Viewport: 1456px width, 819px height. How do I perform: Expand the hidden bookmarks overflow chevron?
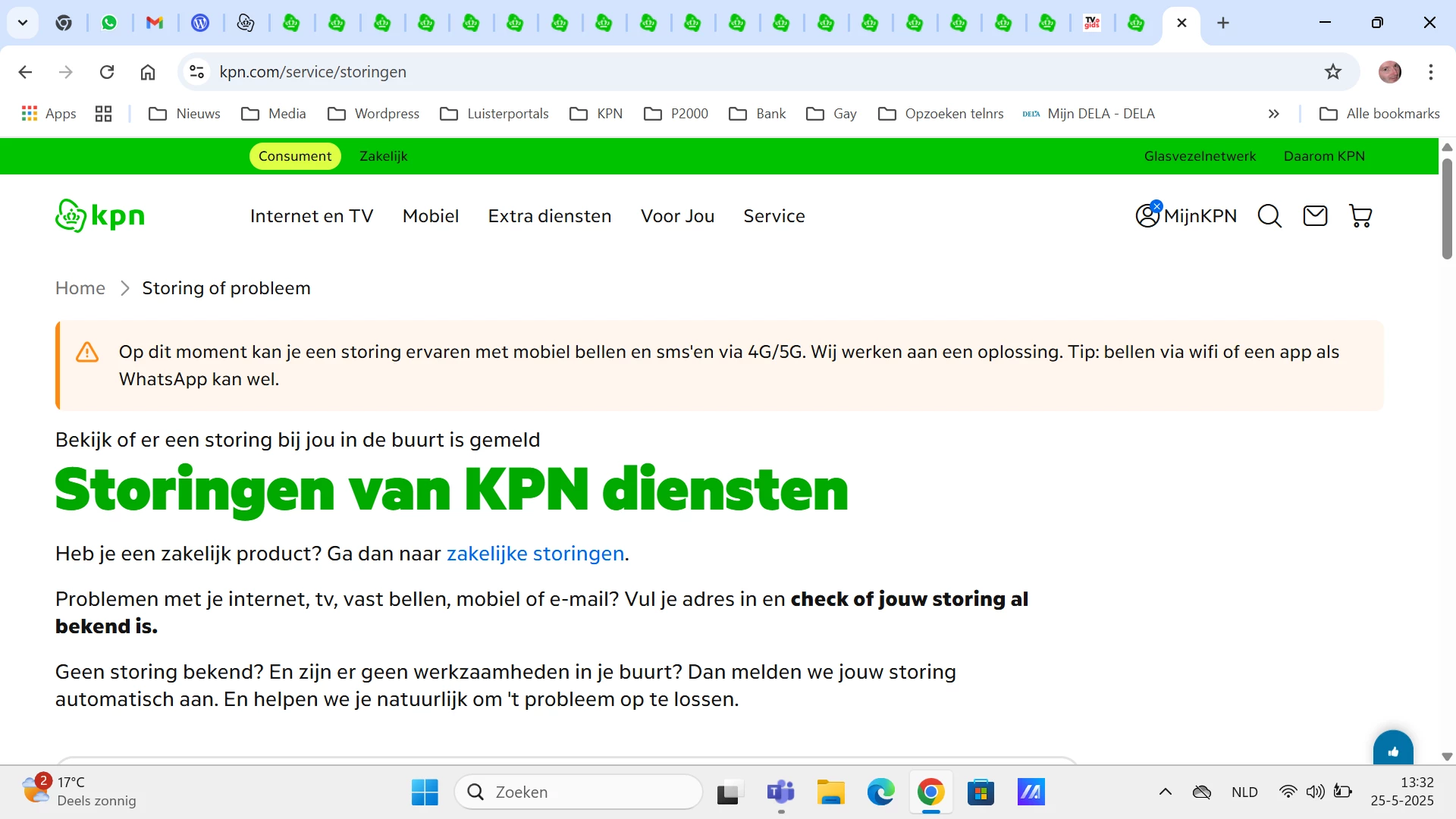point(1273,114)
